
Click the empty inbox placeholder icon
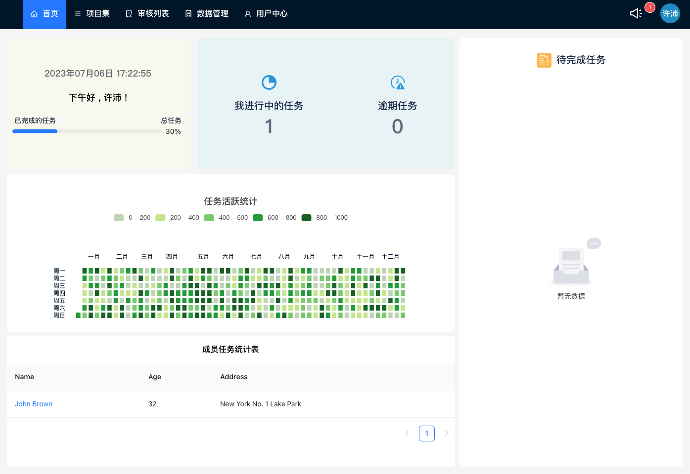click(572, 265)
